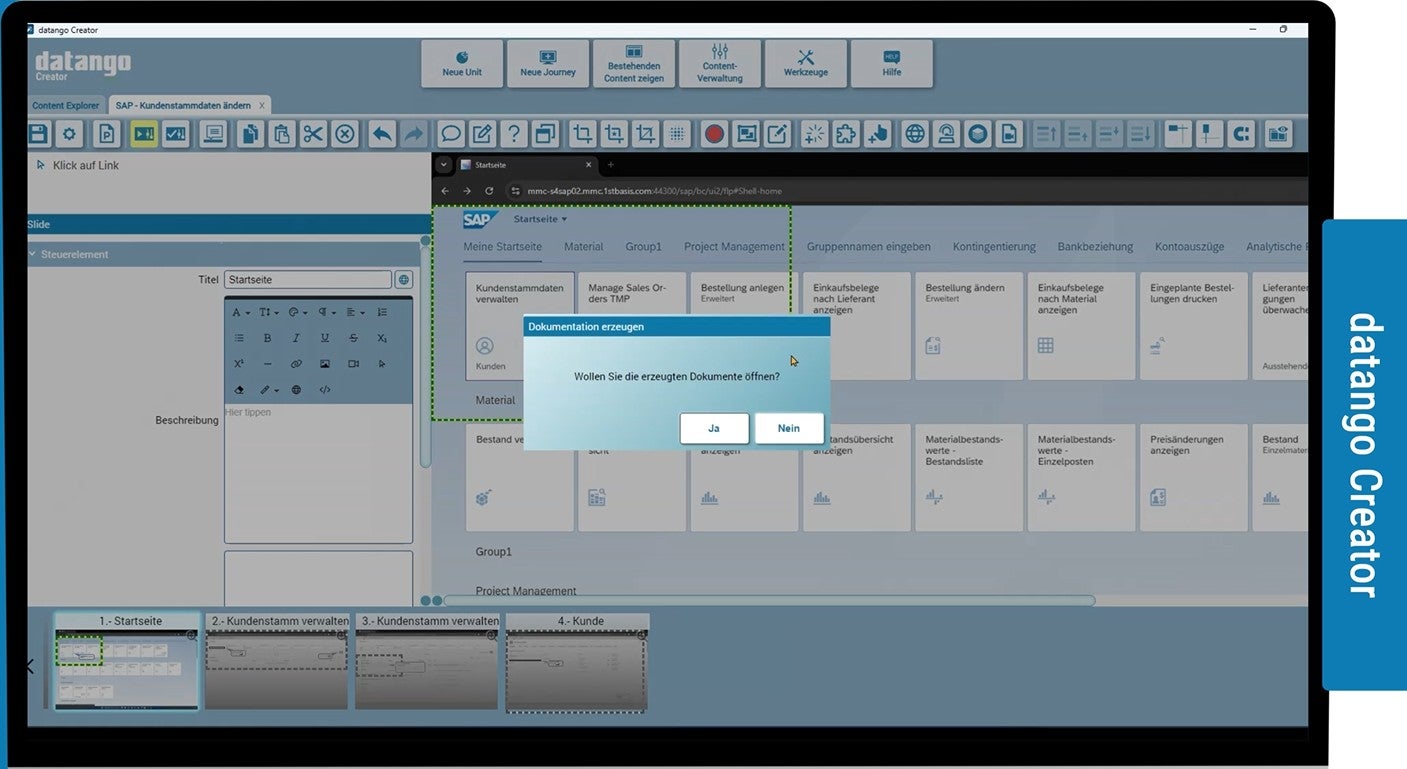The width and height of the screenshot is (1407, 769).
Task: Click the document P icon in toolbar
Action: (x=106, y=134)
